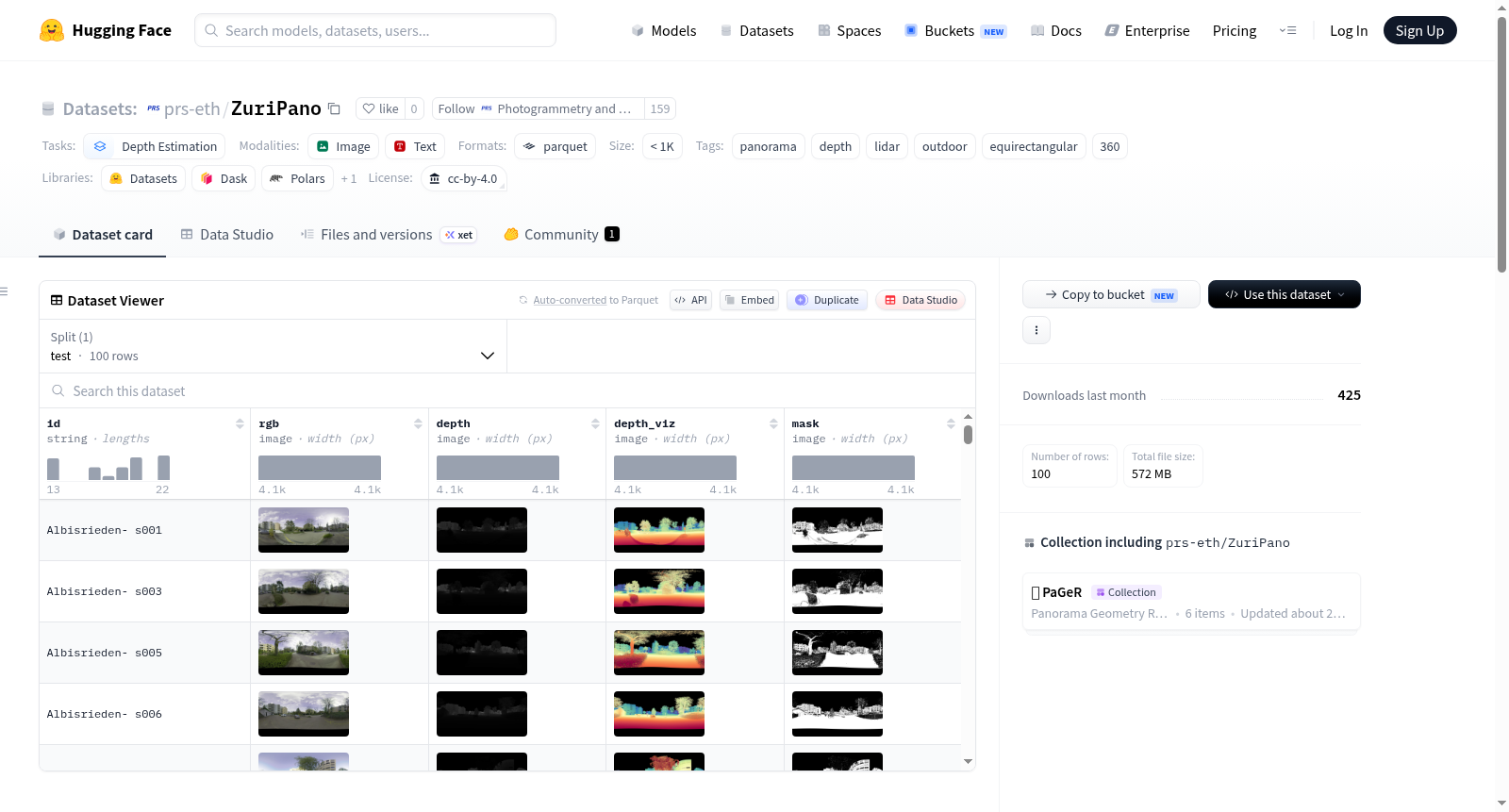Open Enterprise in the top navigation

(x=1147, y=30)
